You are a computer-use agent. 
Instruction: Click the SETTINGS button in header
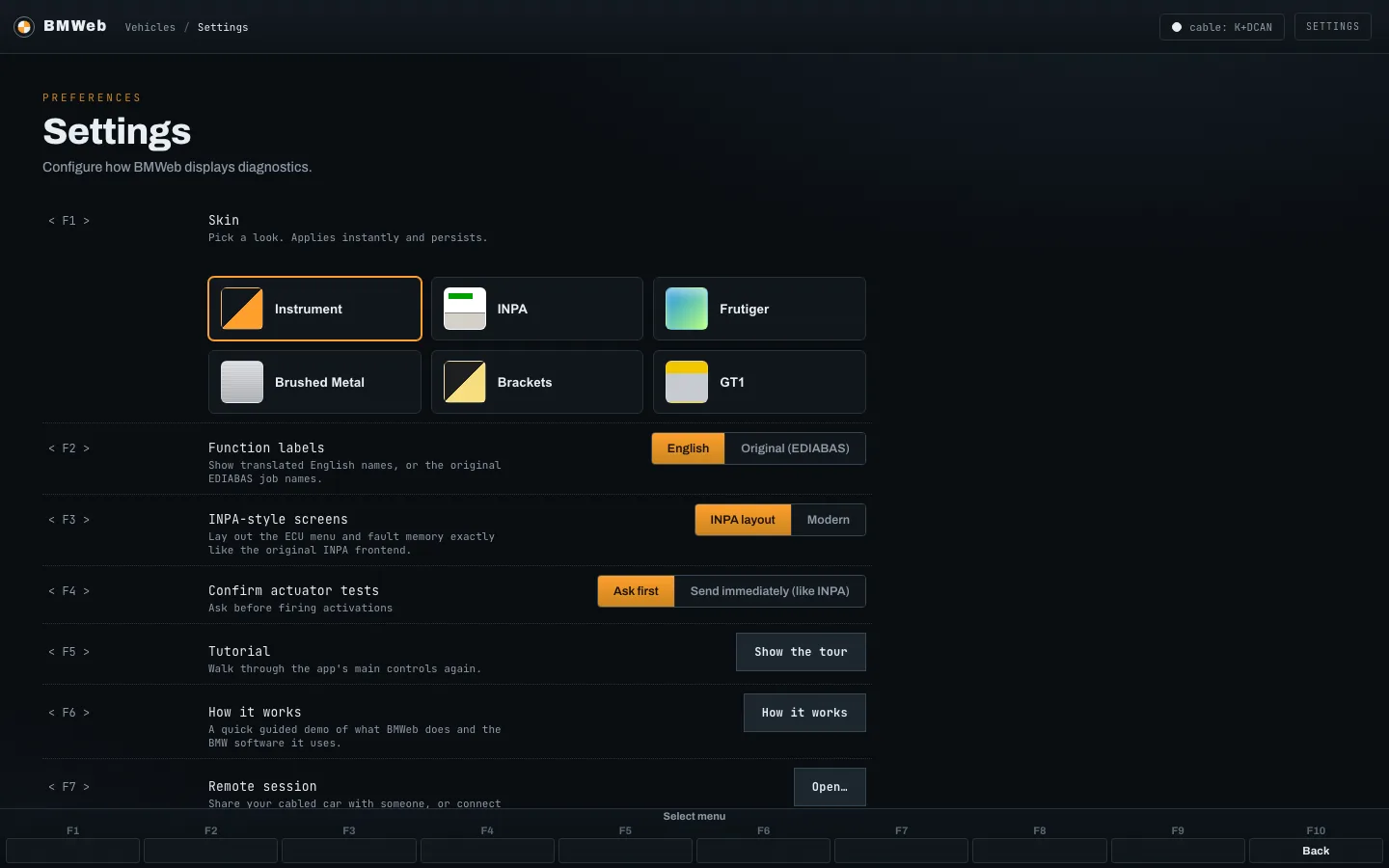click(x=1333, y=27)
